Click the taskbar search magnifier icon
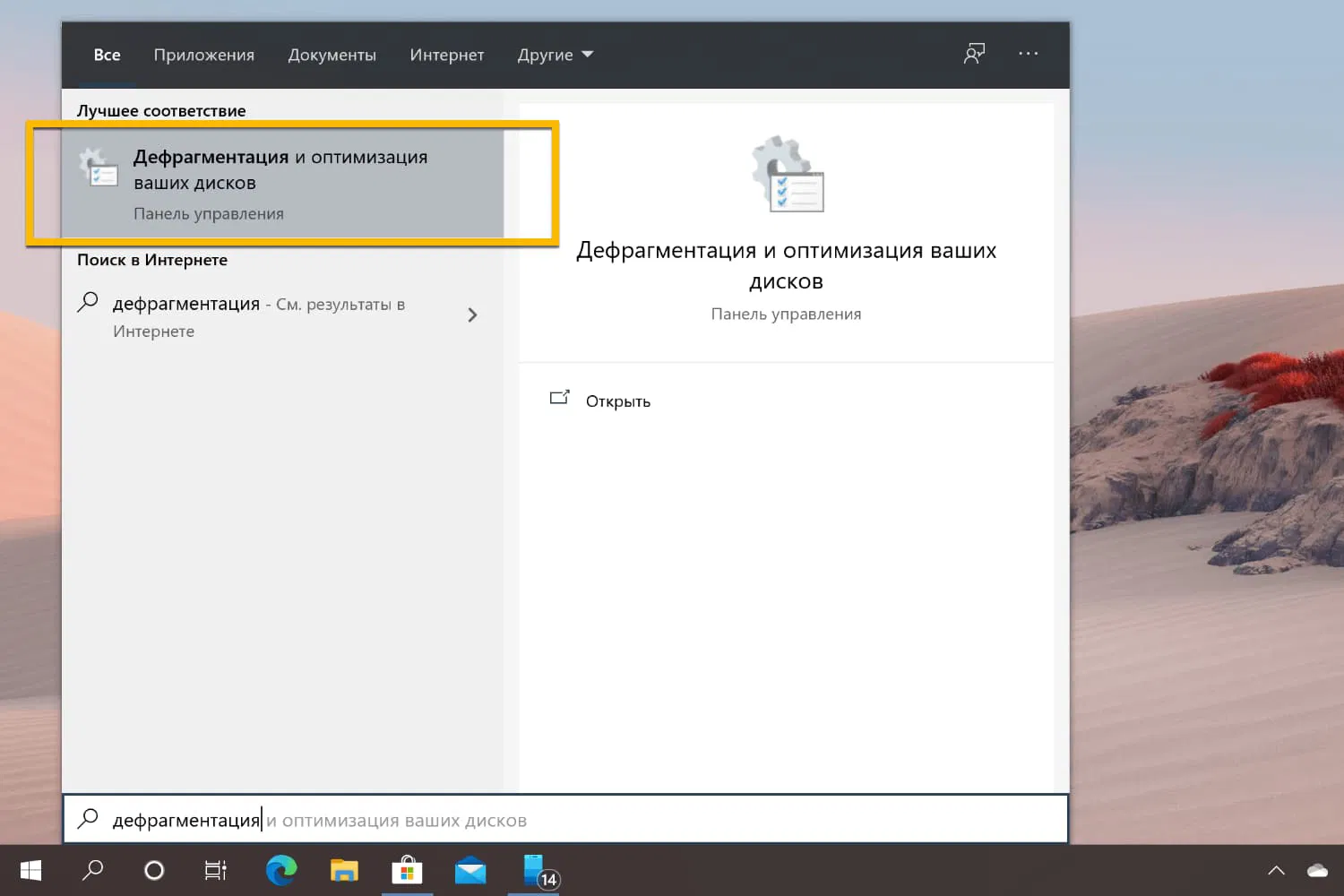This screenshot has width=1344, height=896. coord(92,870)
